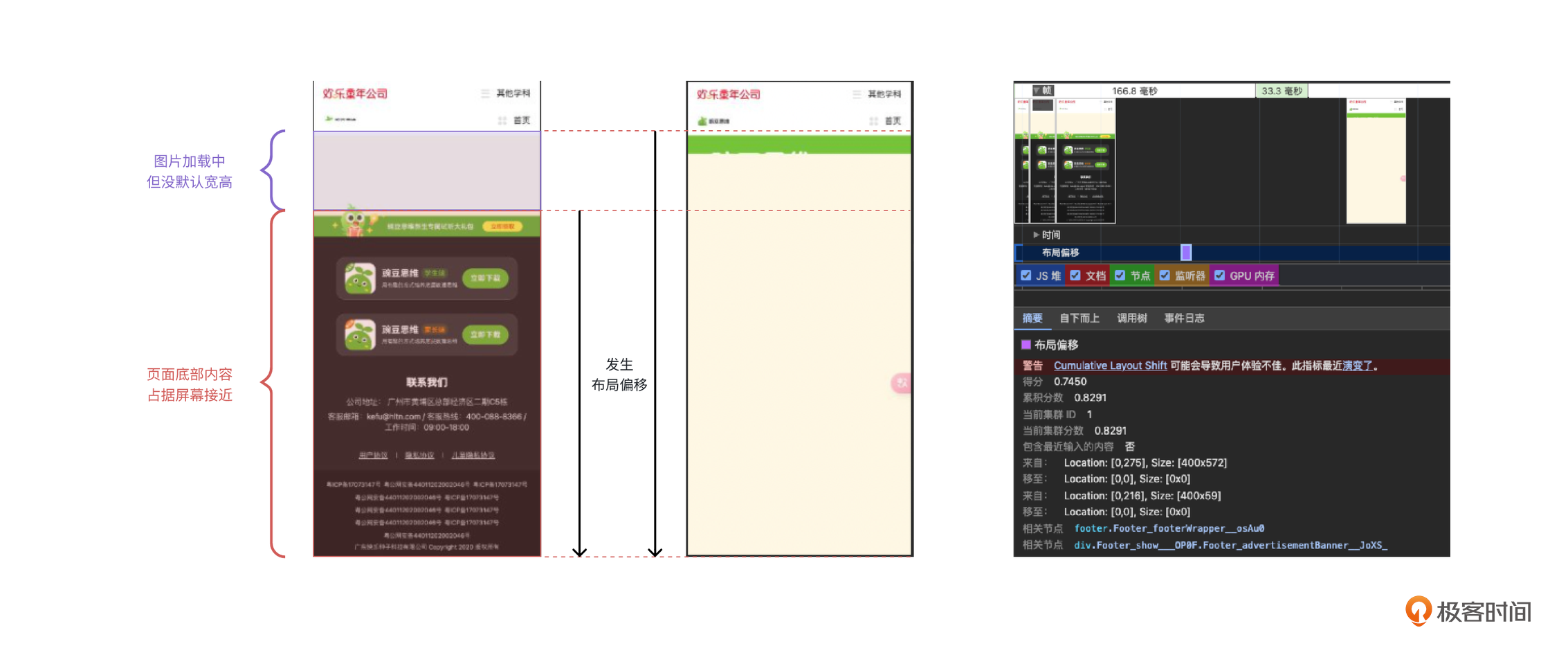Open 其他学科 menu in the left phone header
1568x646 pixels.
(513, 93)
